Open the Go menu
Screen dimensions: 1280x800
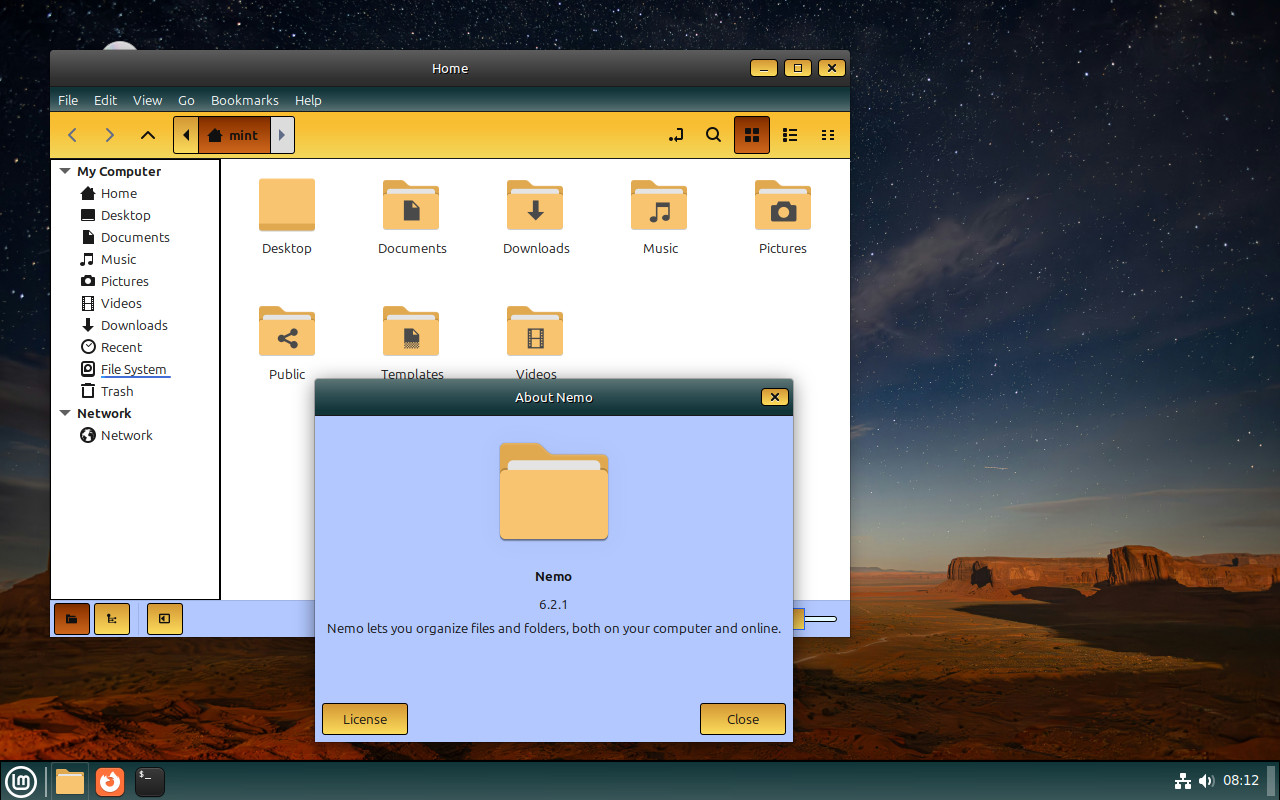tap(186, 100)
